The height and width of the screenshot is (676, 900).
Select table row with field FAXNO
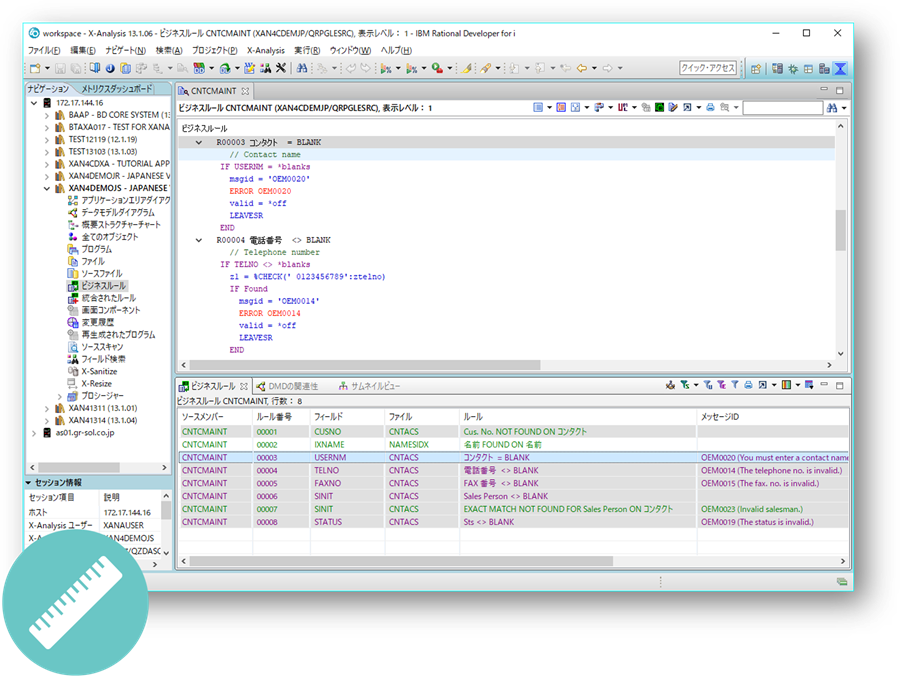pos(514,483)
